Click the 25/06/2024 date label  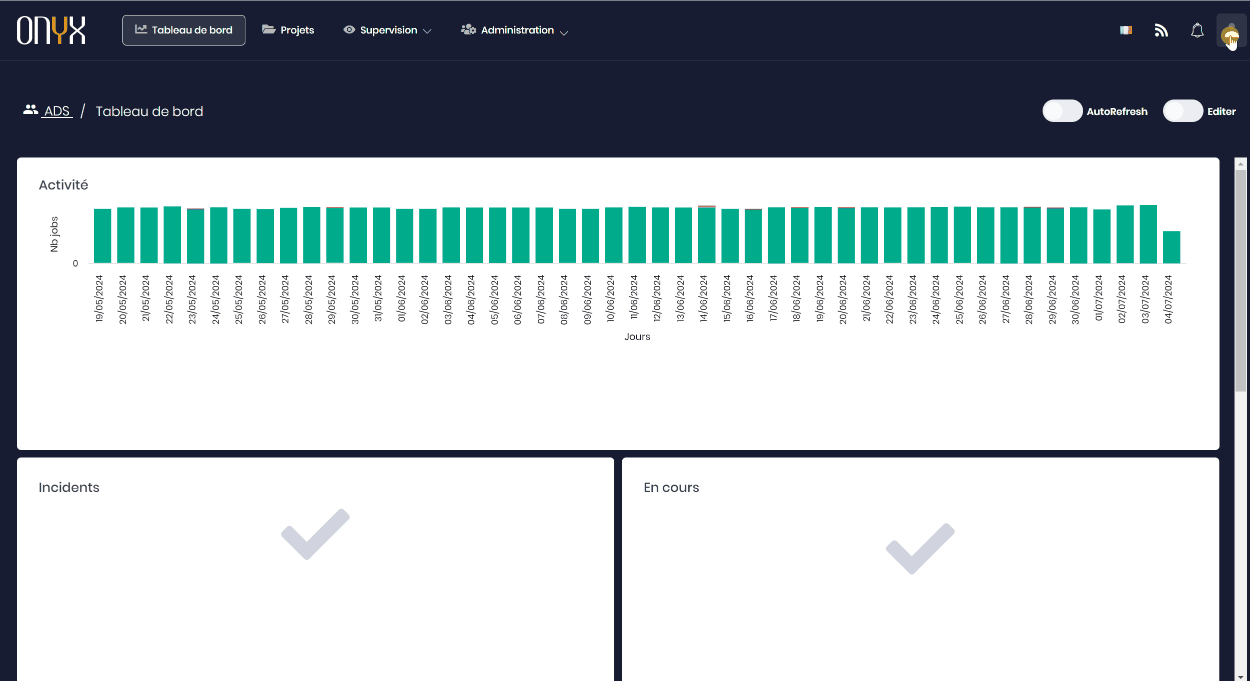tap(960, 299)
